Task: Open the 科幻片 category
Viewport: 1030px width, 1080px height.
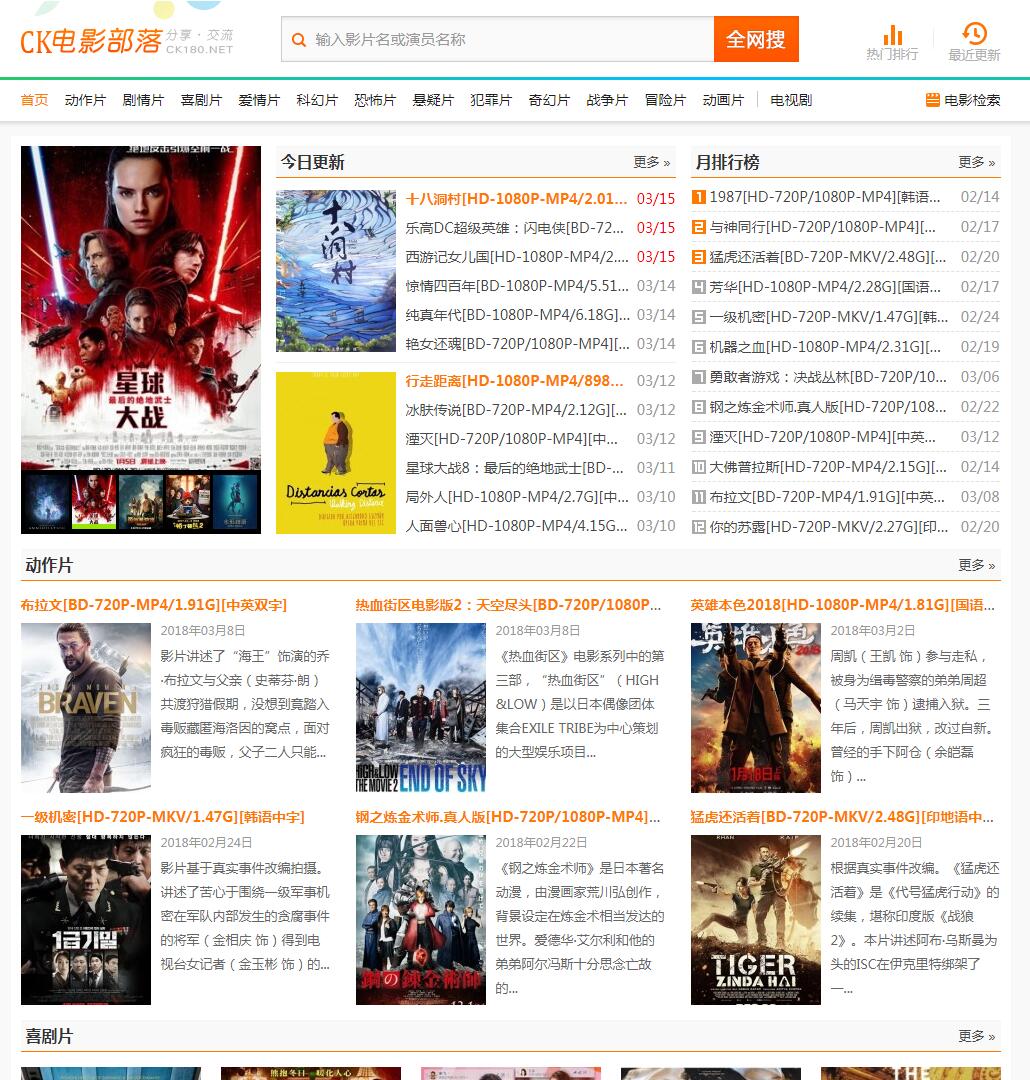Action: [x=317, y=100]
